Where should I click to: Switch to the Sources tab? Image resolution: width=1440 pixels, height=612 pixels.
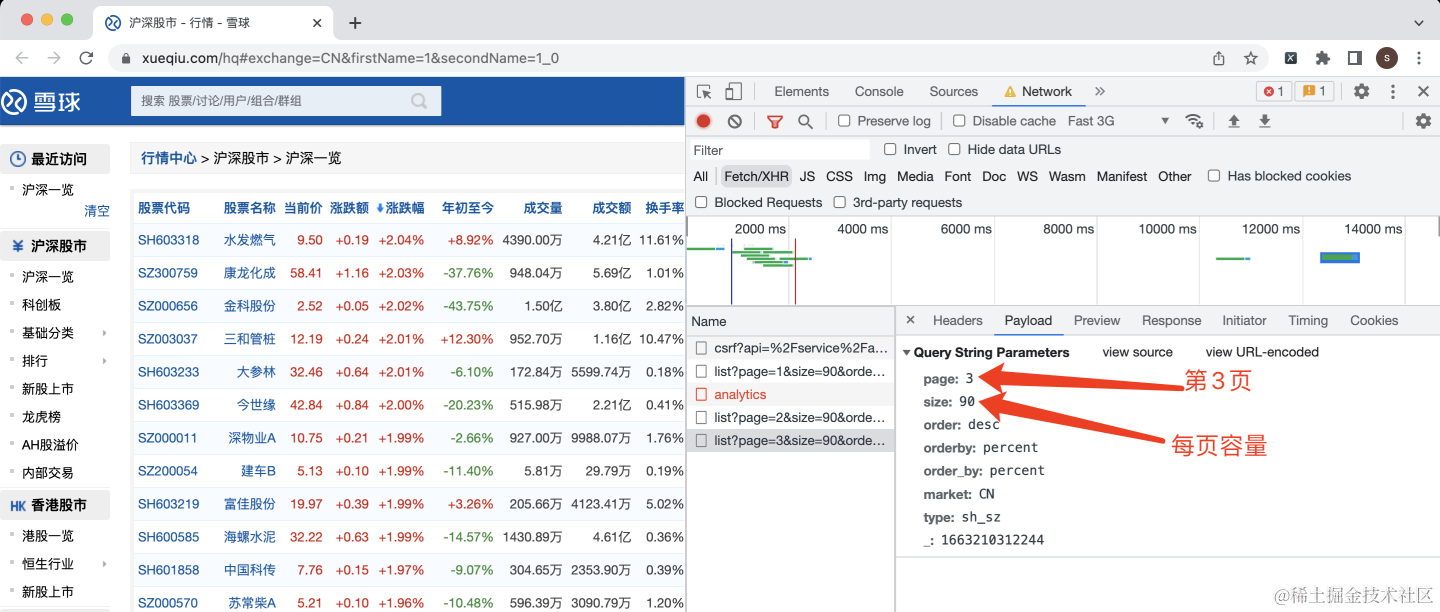click(953, 91)
